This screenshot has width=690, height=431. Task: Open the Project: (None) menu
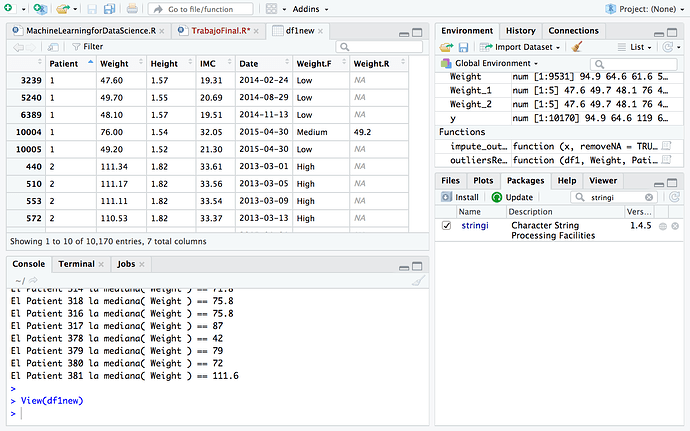(645, 9)
